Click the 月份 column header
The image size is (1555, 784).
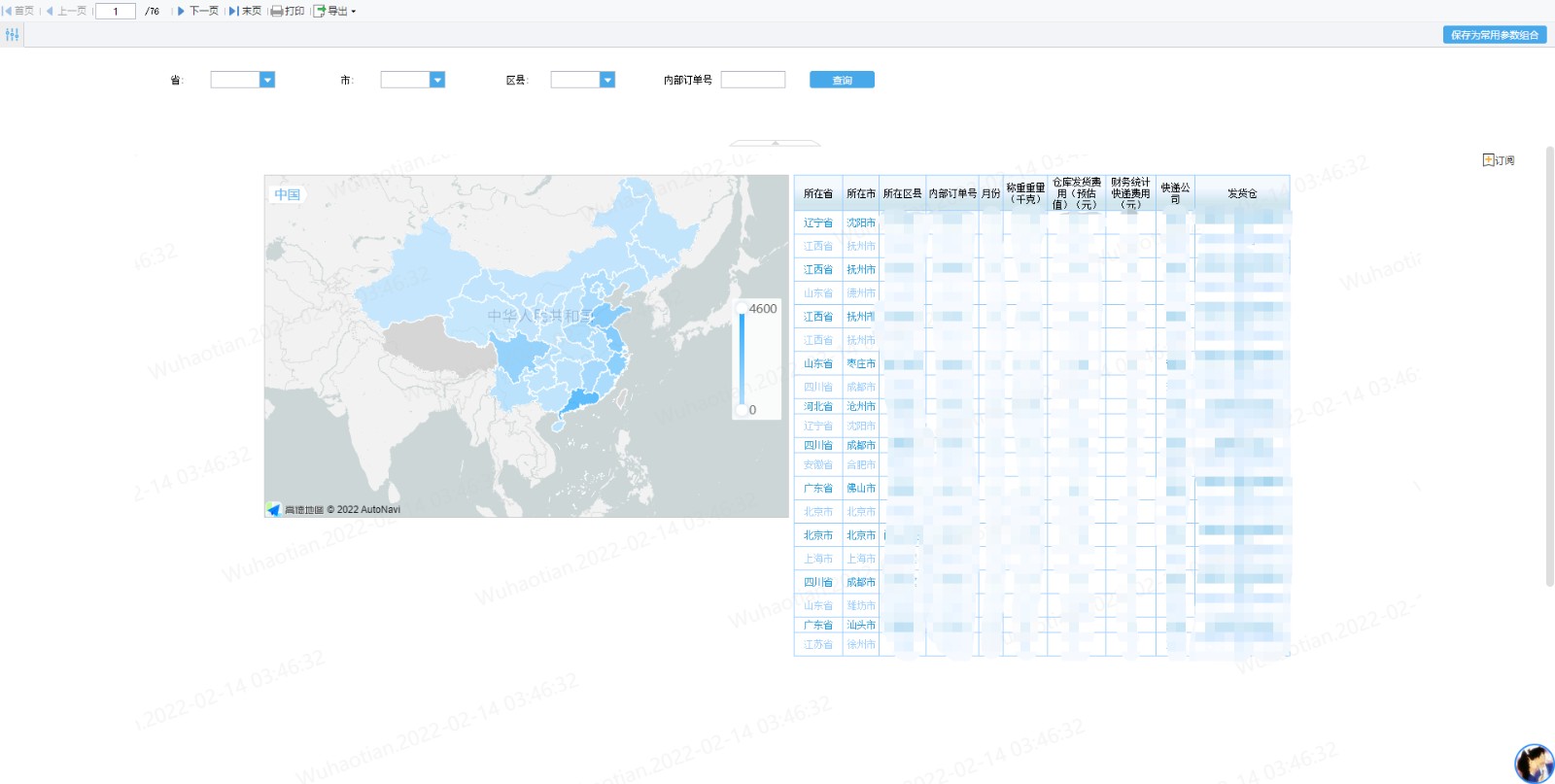[x=991, y=193]
